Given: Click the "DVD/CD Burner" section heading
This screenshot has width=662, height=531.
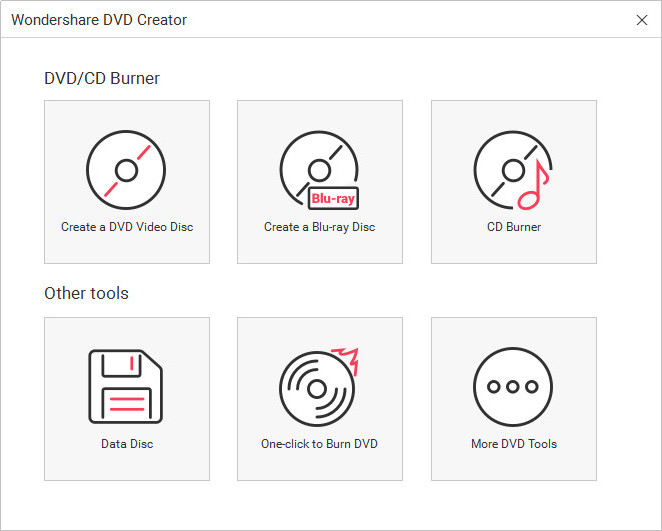Looking at the screenshot, I should coord(102,78).
